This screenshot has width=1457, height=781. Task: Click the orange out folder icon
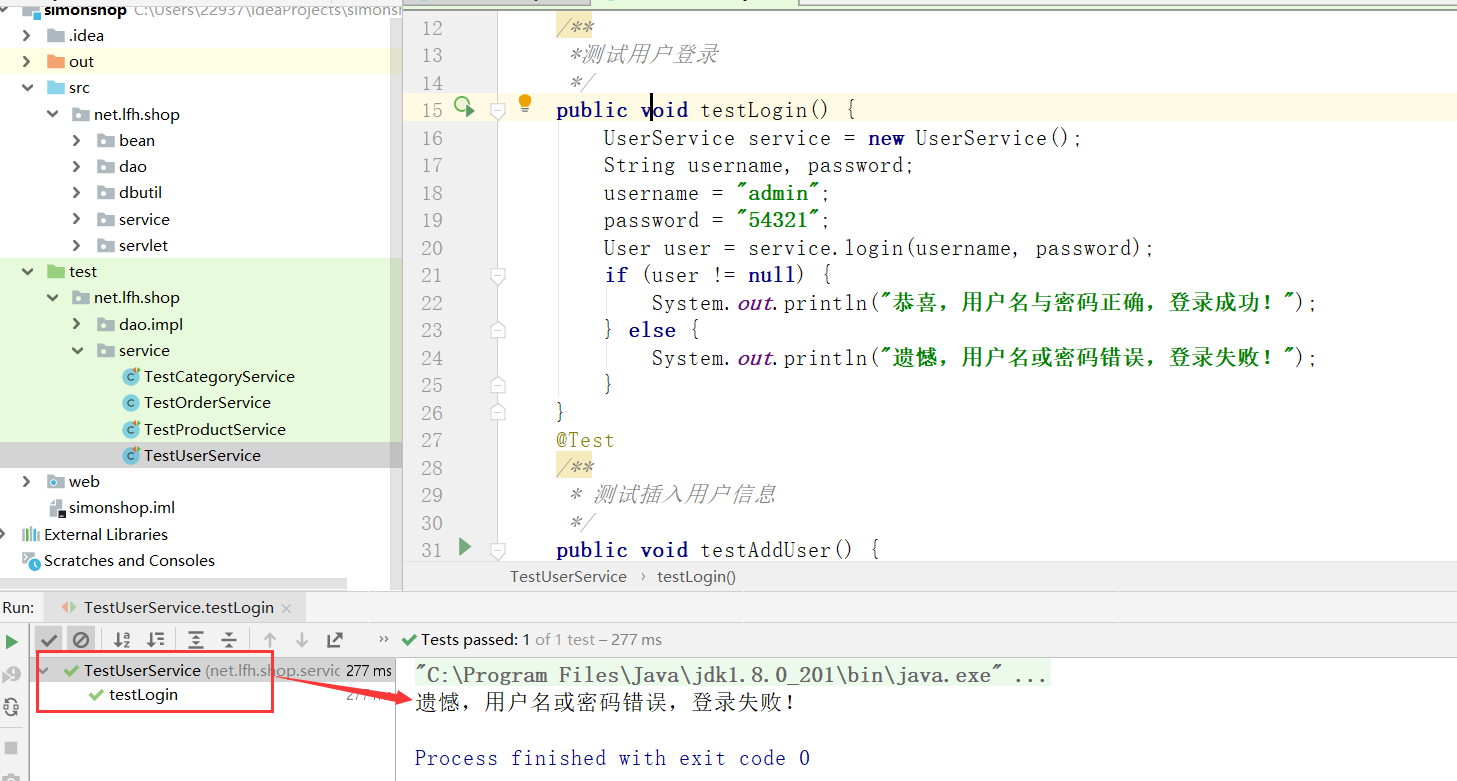(x=56, y=61)
